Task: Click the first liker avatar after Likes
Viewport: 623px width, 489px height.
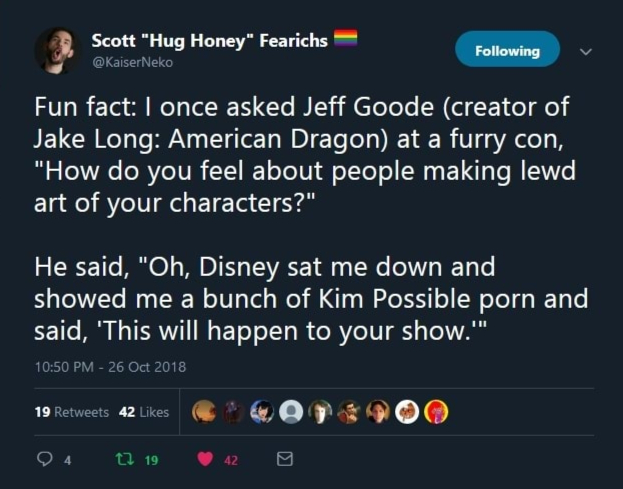Action: pyautogui.click(x=204, y=412)
